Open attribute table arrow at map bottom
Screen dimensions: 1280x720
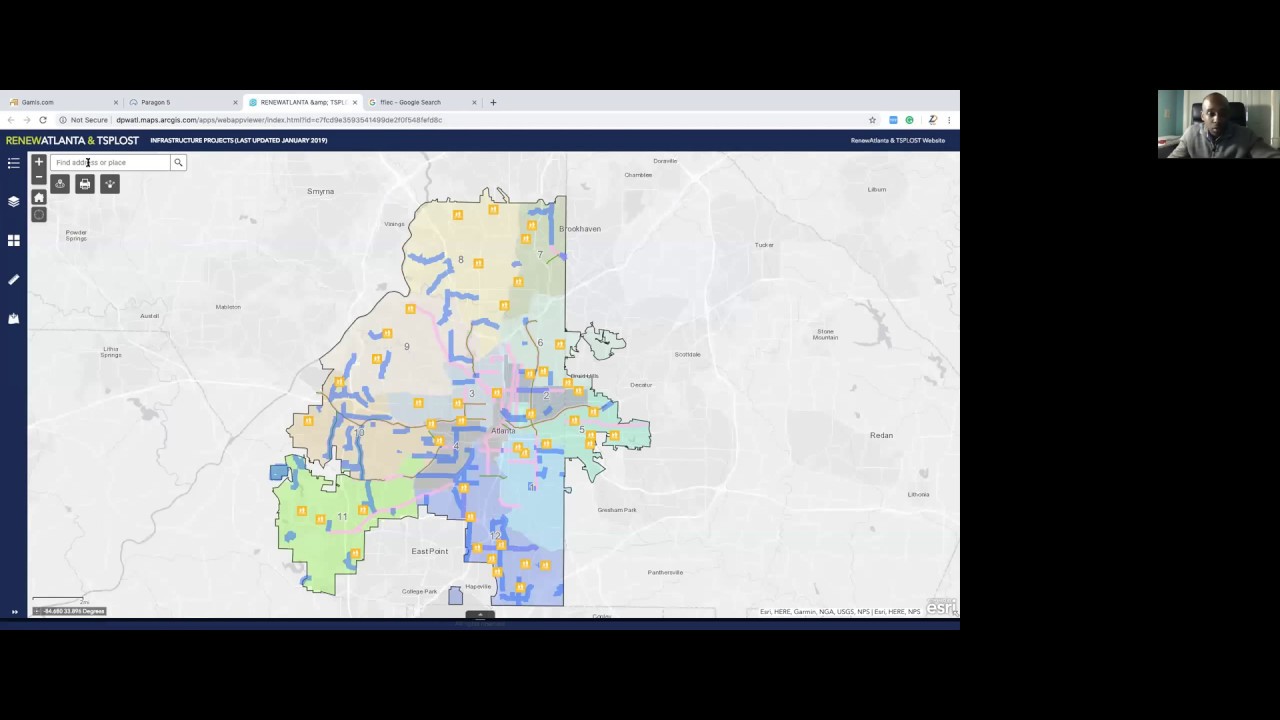pos(480,615)
